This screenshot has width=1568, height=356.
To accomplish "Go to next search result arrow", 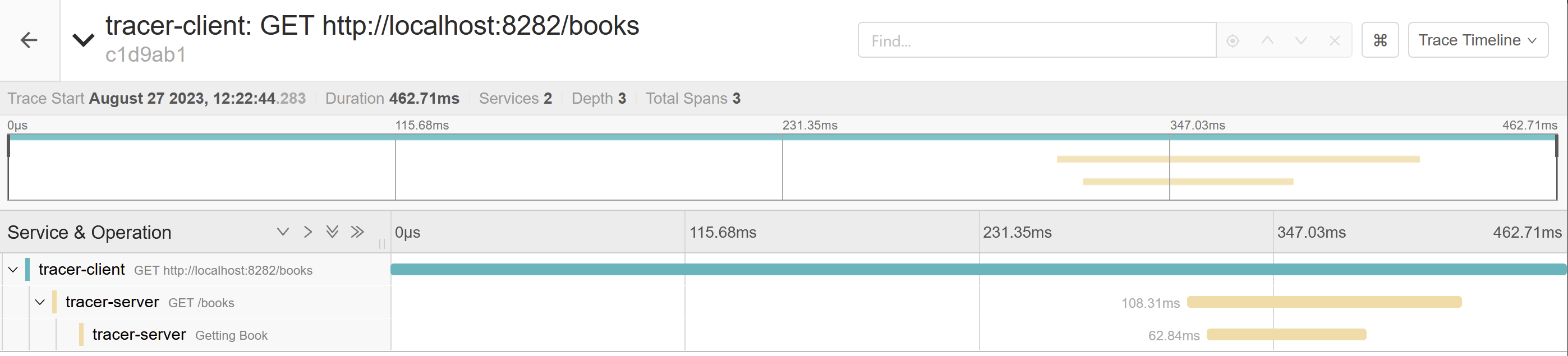I will (1301, 41).
